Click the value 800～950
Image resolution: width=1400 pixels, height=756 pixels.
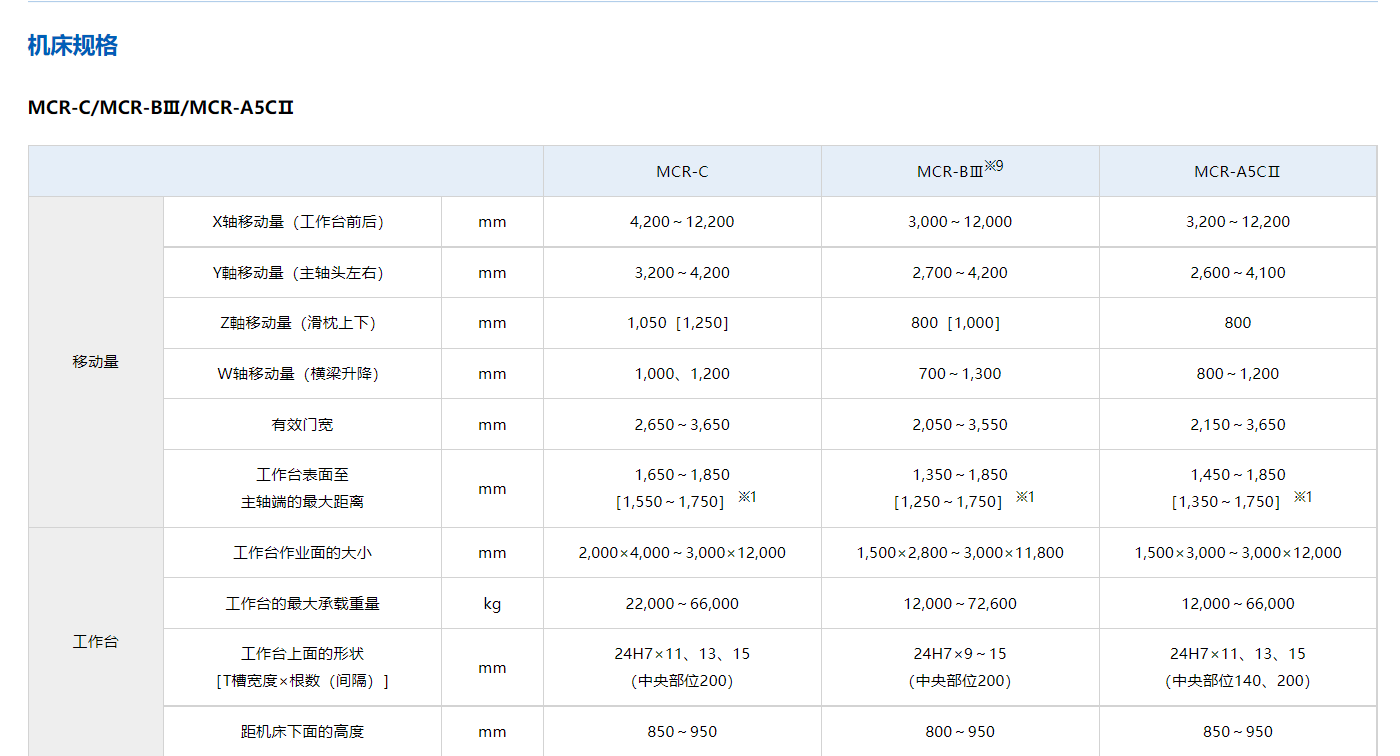tap(960, 731)
